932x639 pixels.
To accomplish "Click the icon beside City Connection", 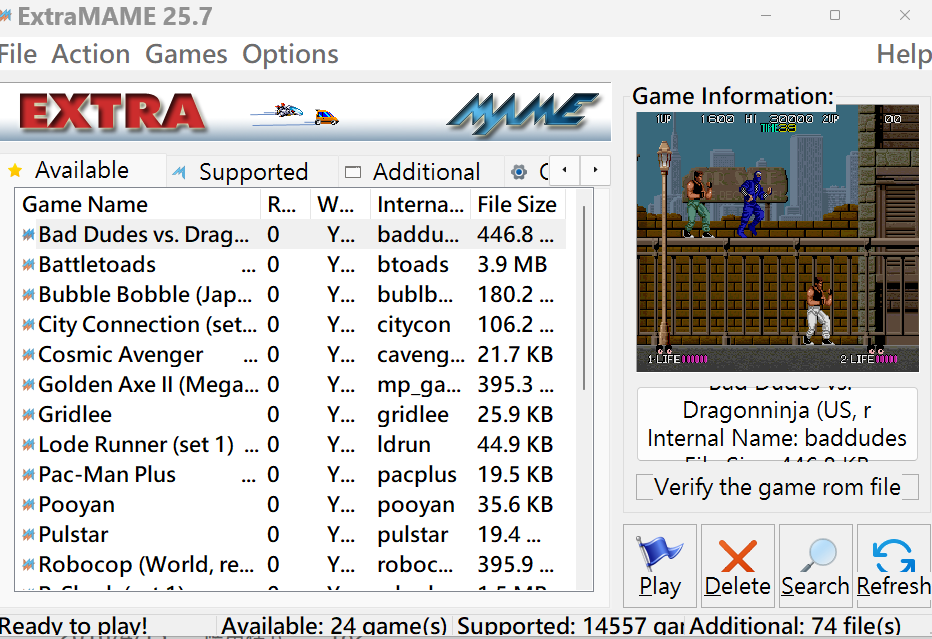I will tap(28, 325).
